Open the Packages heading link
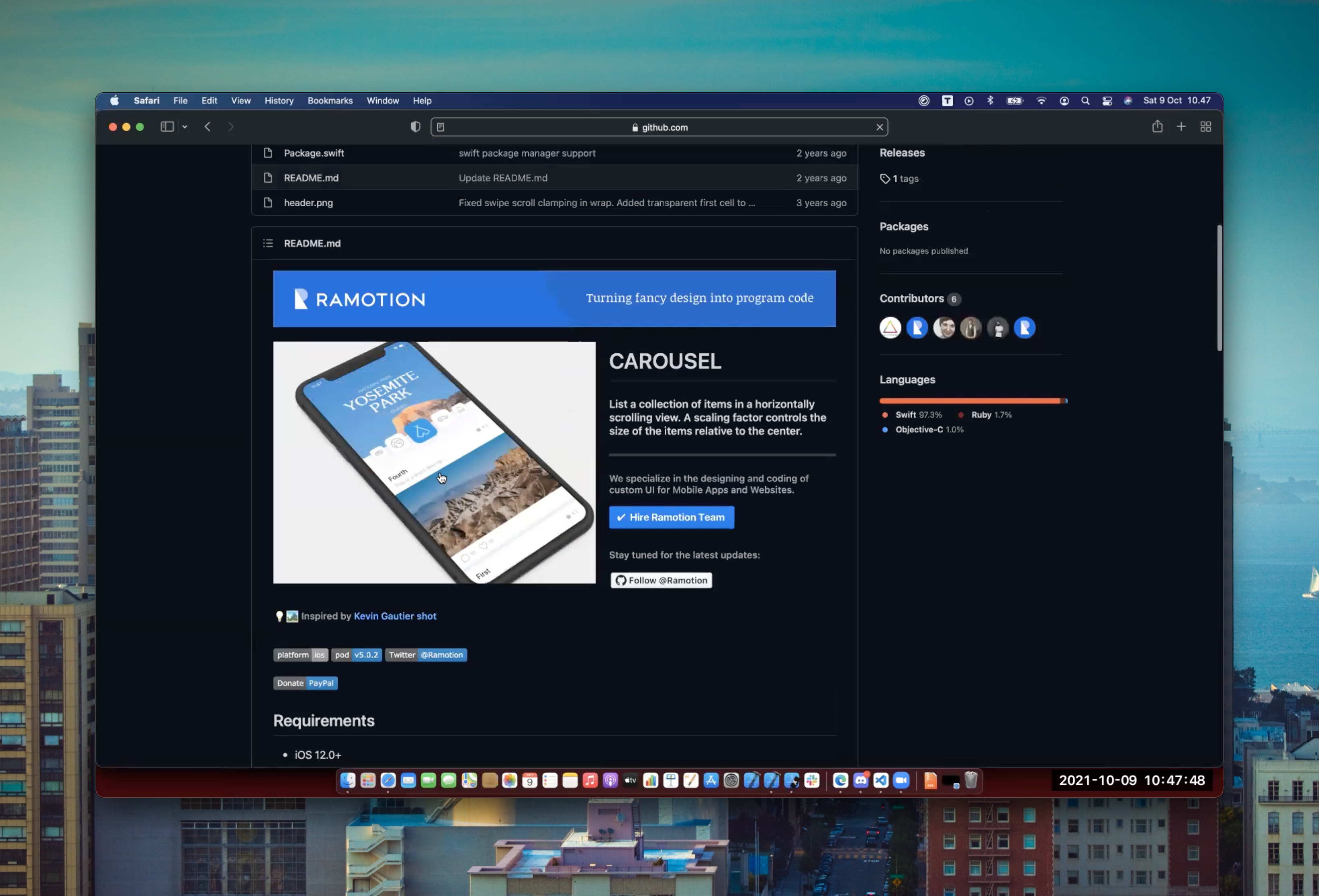The image size is (1319, 896). click(x=904, y=226)
